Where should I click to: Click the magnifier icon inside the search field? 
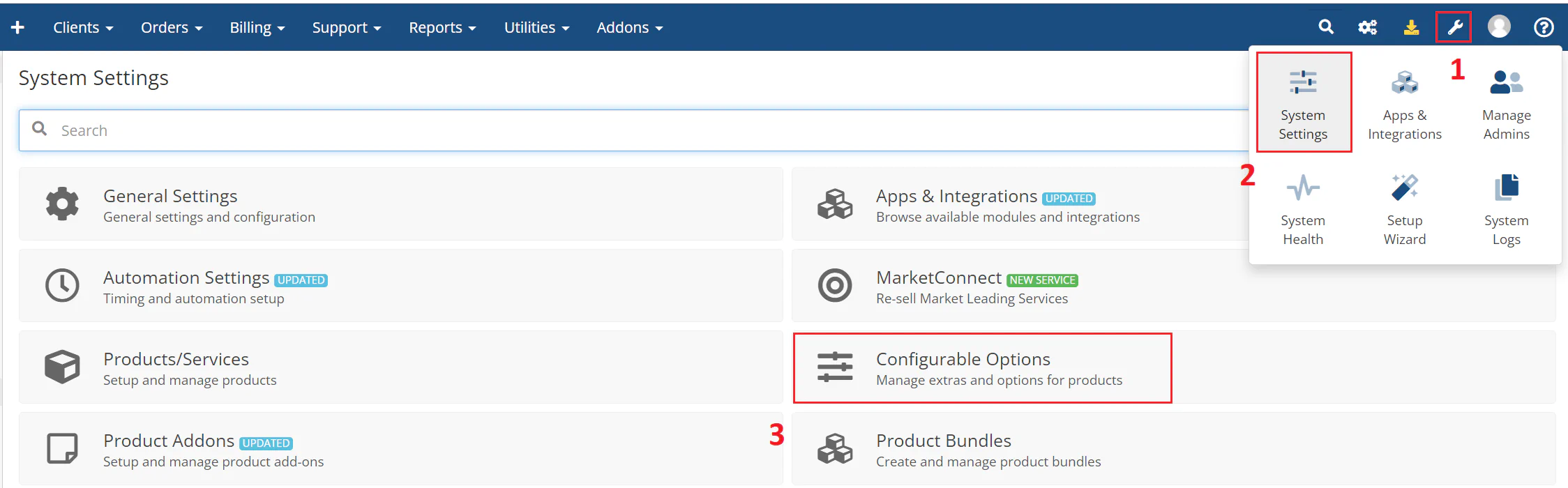coord(40,129)
